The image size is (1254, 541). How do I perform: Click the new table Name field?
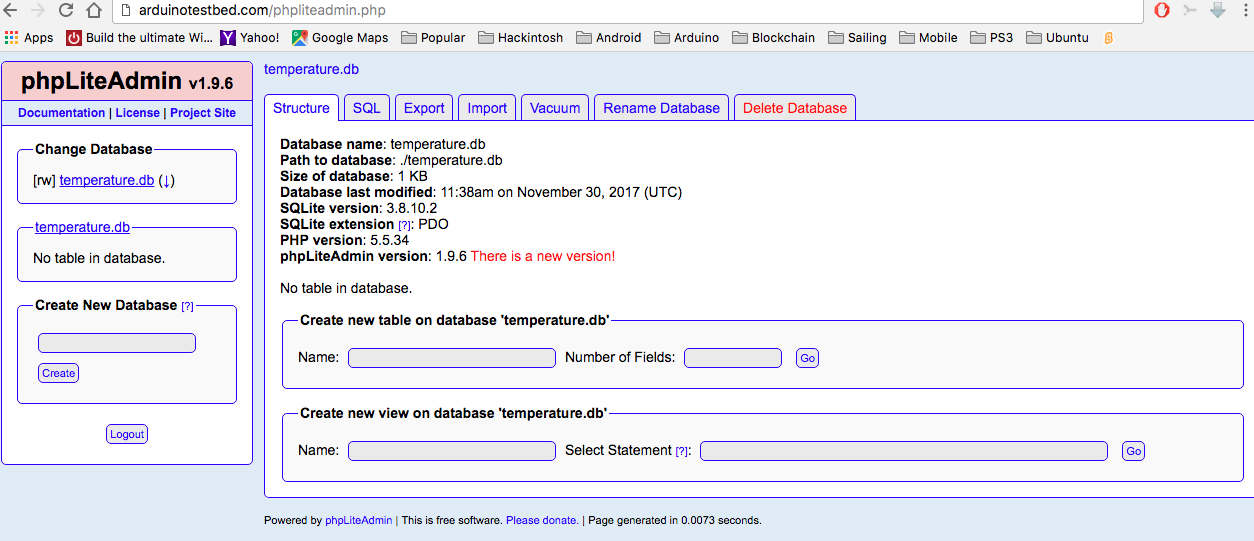coord(452,358)
